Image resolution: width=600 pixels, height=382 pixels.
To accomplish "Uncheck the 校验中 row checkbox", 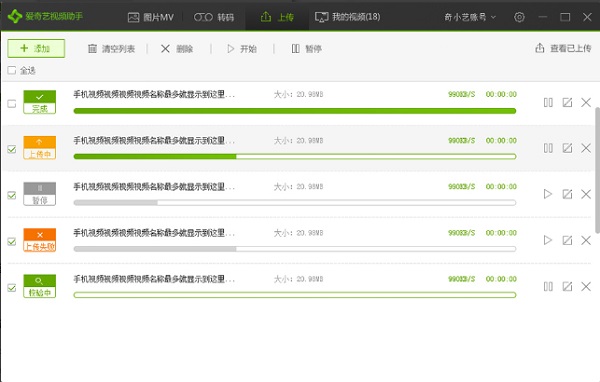I will (x=12, y=287).
